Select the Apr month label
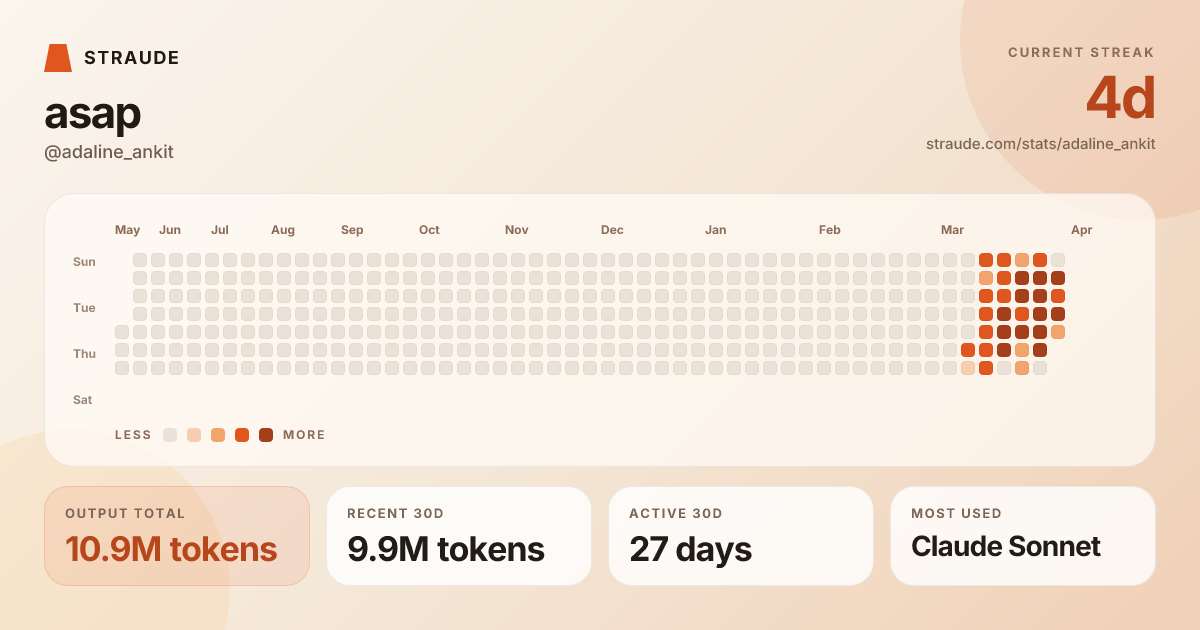This screenshot has width=1200, height=630. coord(1081,230)
